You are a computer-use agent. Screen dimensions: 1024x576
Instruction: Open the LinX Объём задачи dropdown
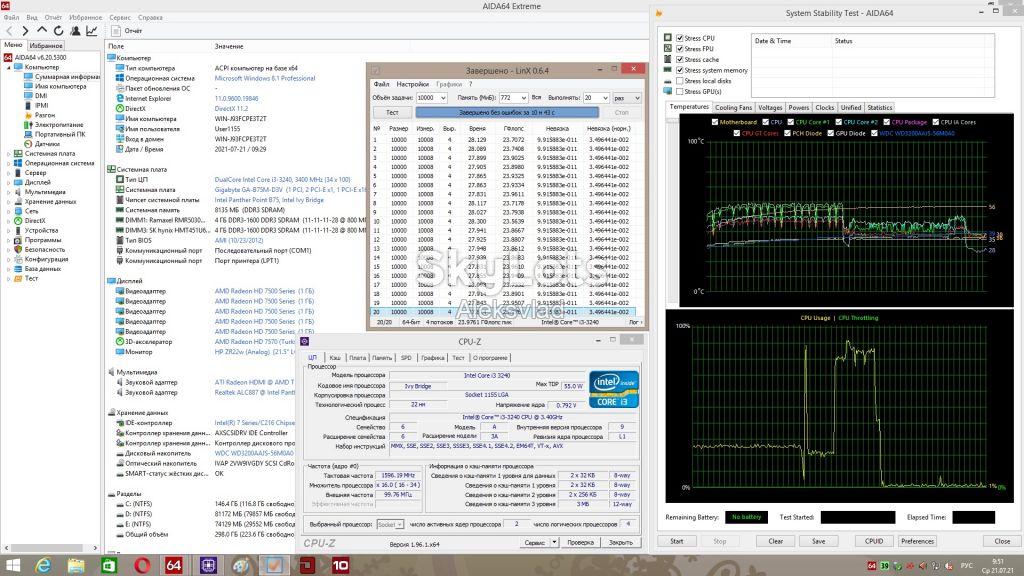(432, 97)
